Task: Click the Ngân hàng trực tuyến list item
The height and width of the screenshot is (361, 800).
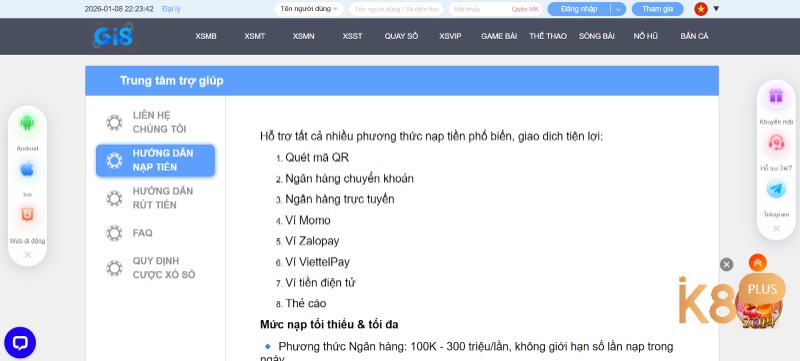Action: (x=340, y=199)
